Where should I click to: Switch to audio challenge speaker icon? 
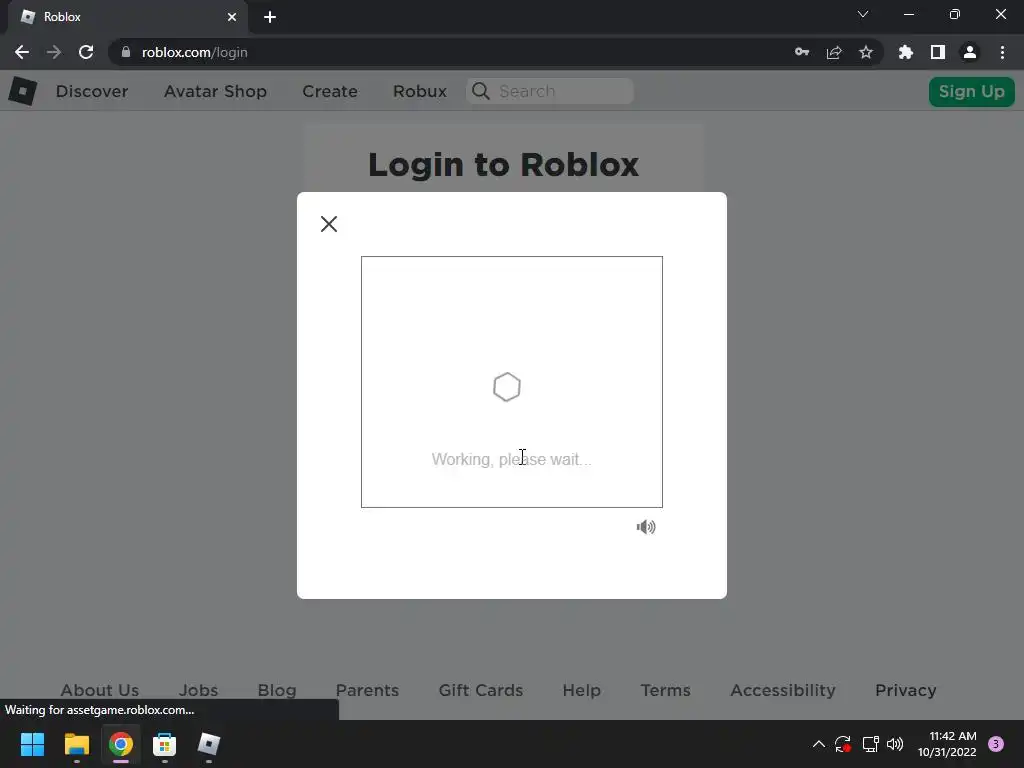[646, 527]
